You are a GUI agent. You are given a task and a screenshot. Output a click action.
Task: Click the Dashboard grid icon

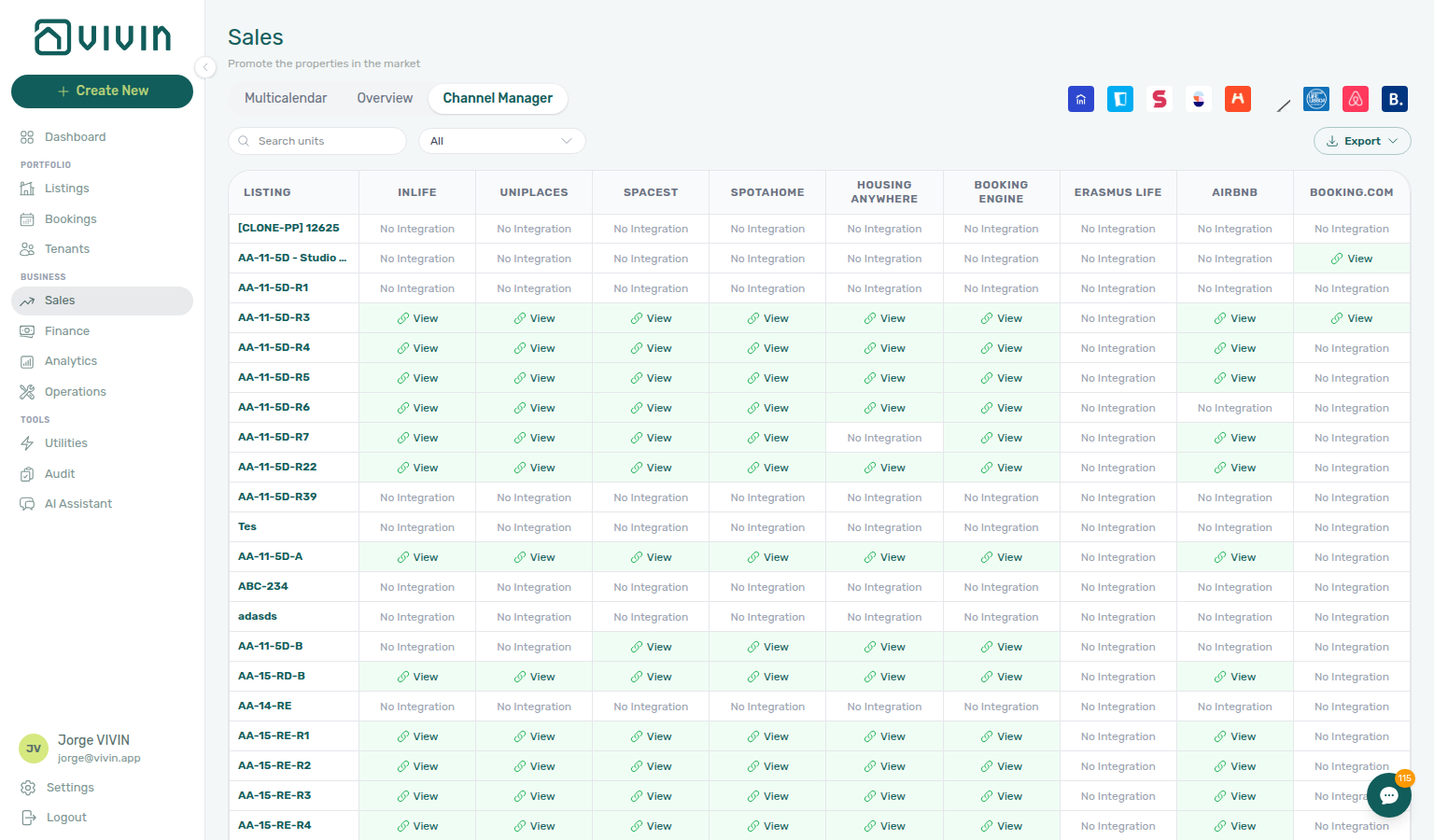coord(27,137)
